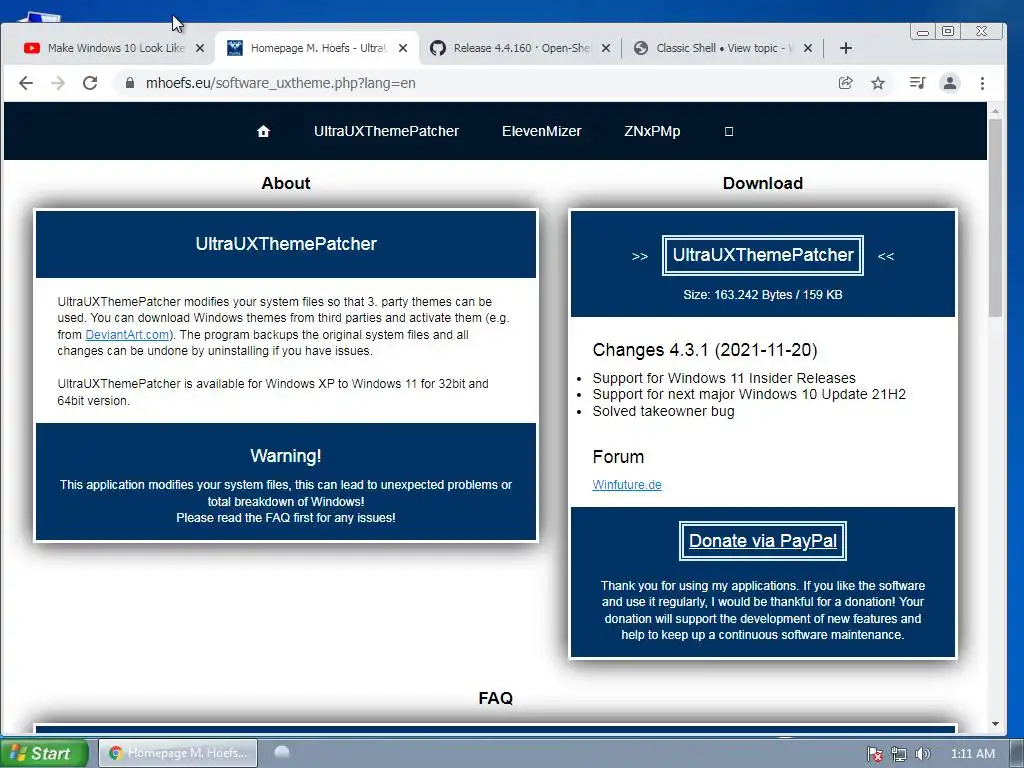This screenshot has width=1024, height=768.
Task: Bookmark this page with star
Action: pyautogui.click(x=878, y=83)
